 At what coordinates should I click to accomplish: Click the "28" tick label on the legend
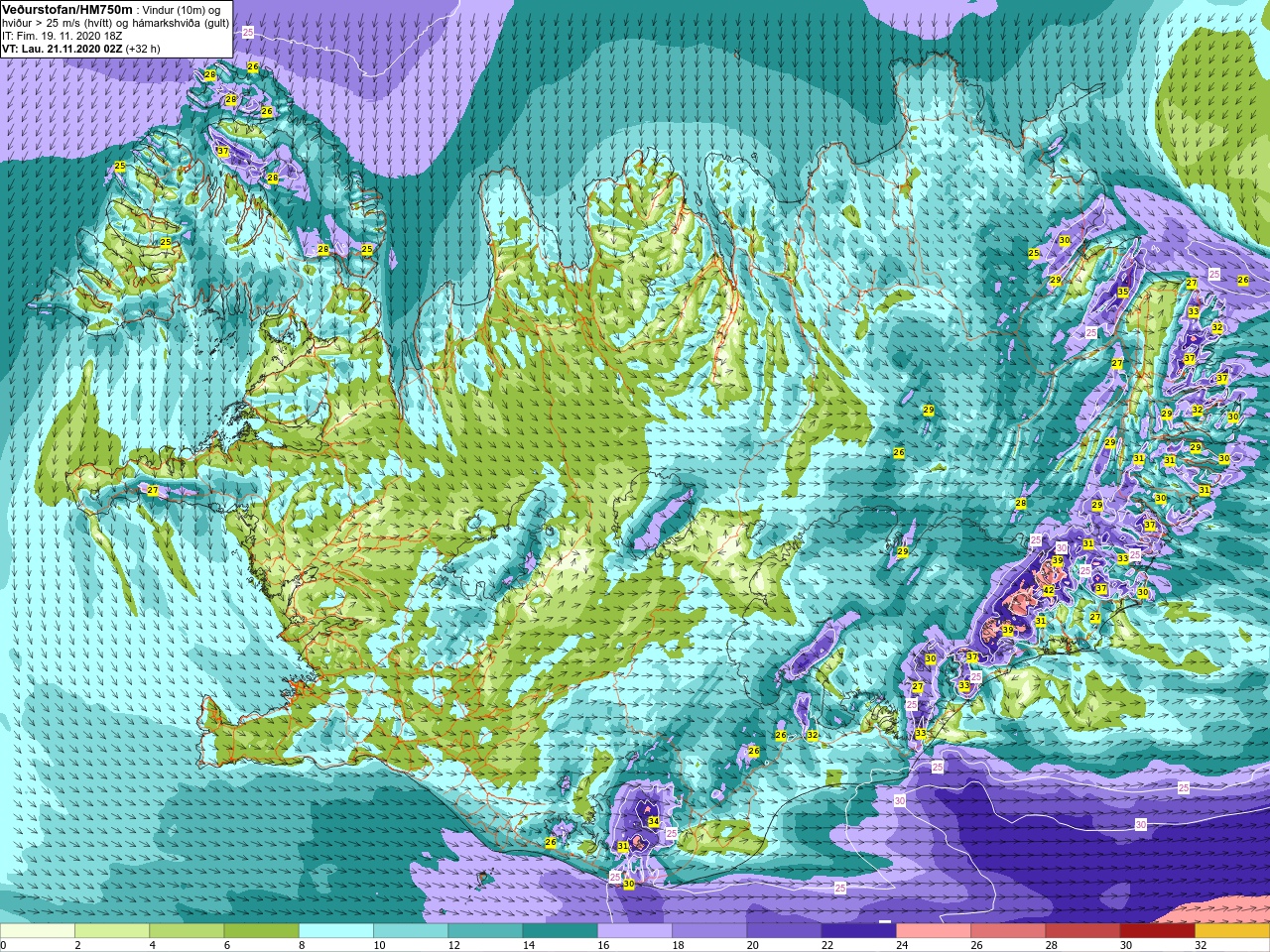coord(1051,946)
